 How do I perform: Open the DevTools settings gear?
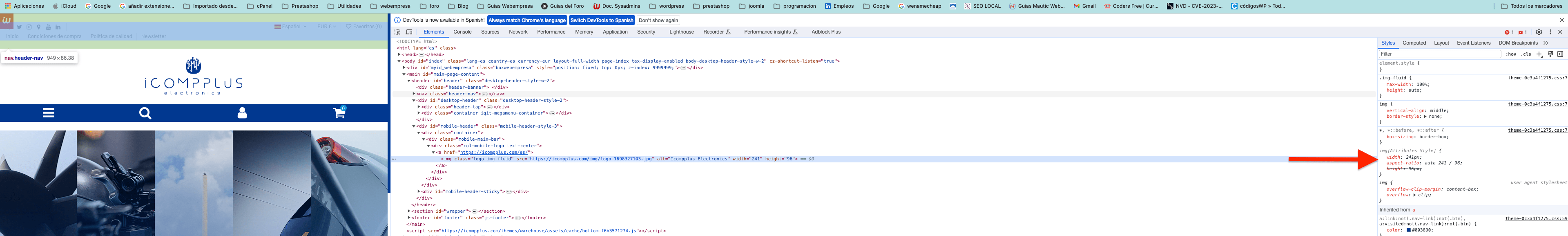(x=1539, y=32)
